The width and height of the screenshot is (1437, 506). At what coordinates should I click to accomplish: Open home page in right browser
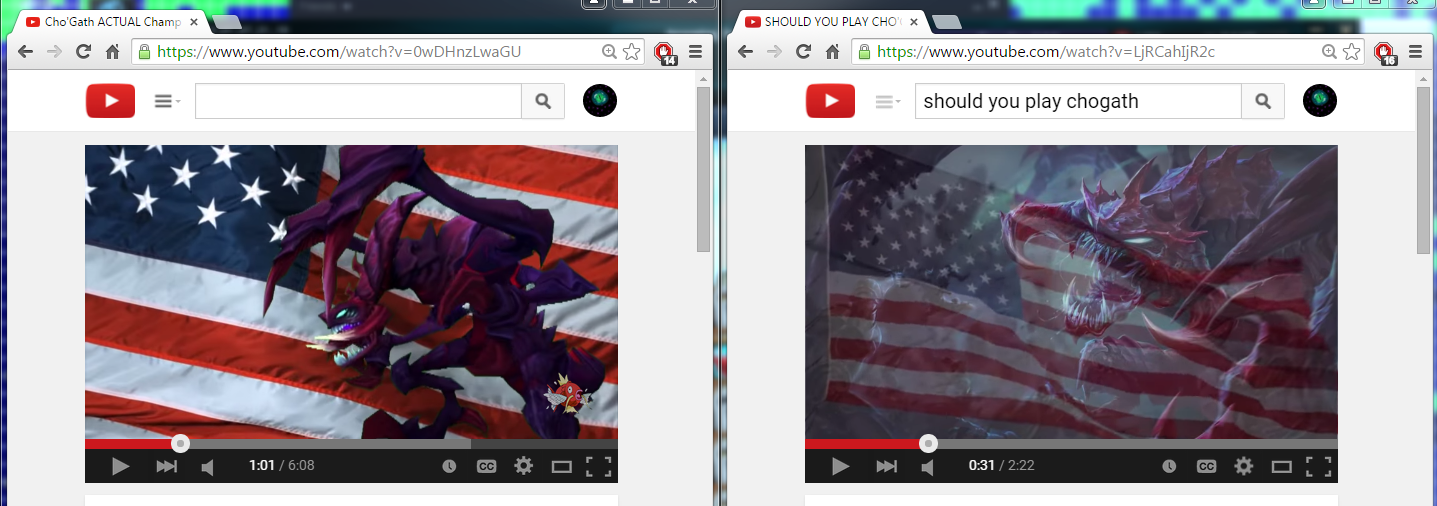(832, 52)
